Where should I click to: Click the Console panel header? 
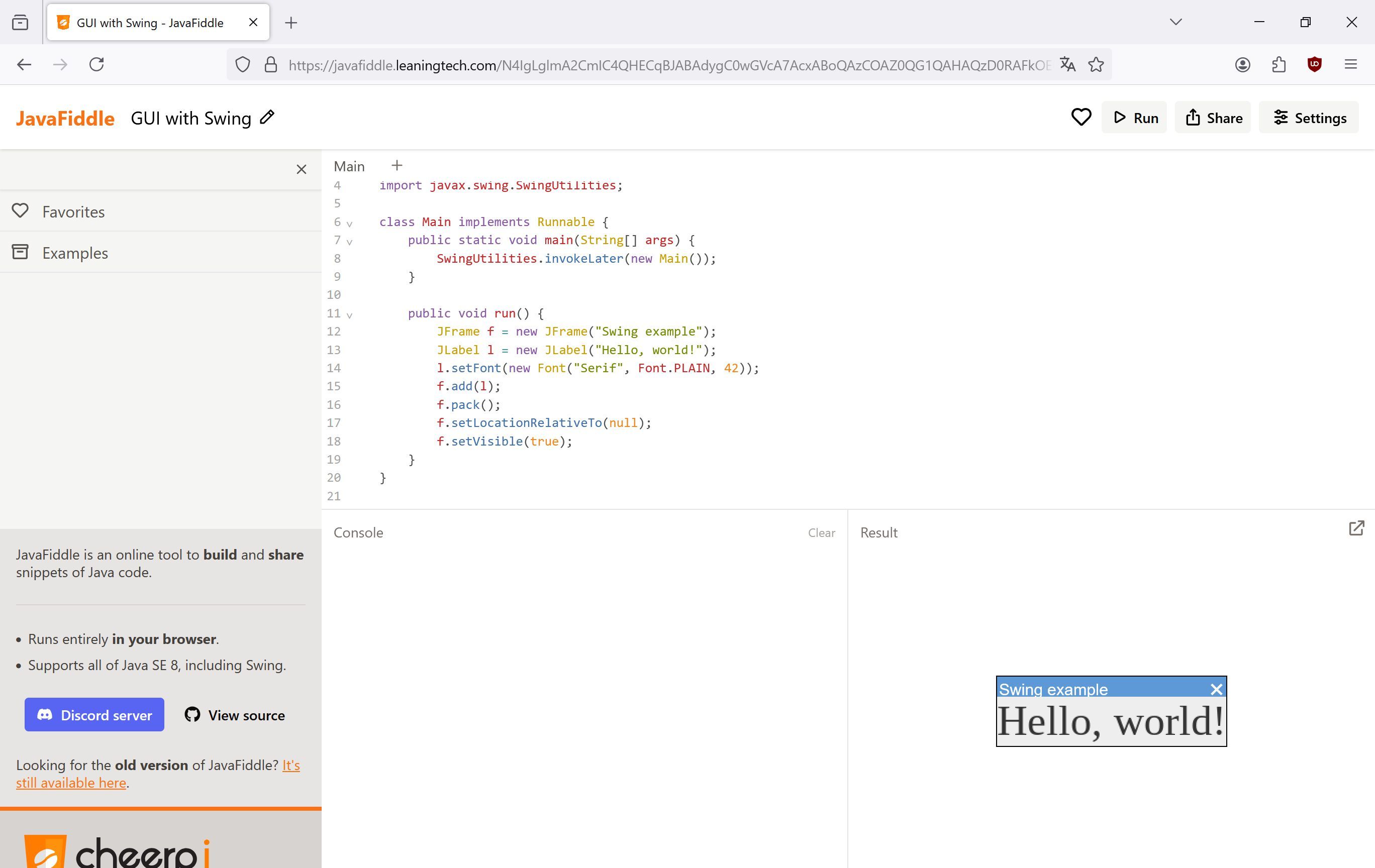(x=358, y=532)
